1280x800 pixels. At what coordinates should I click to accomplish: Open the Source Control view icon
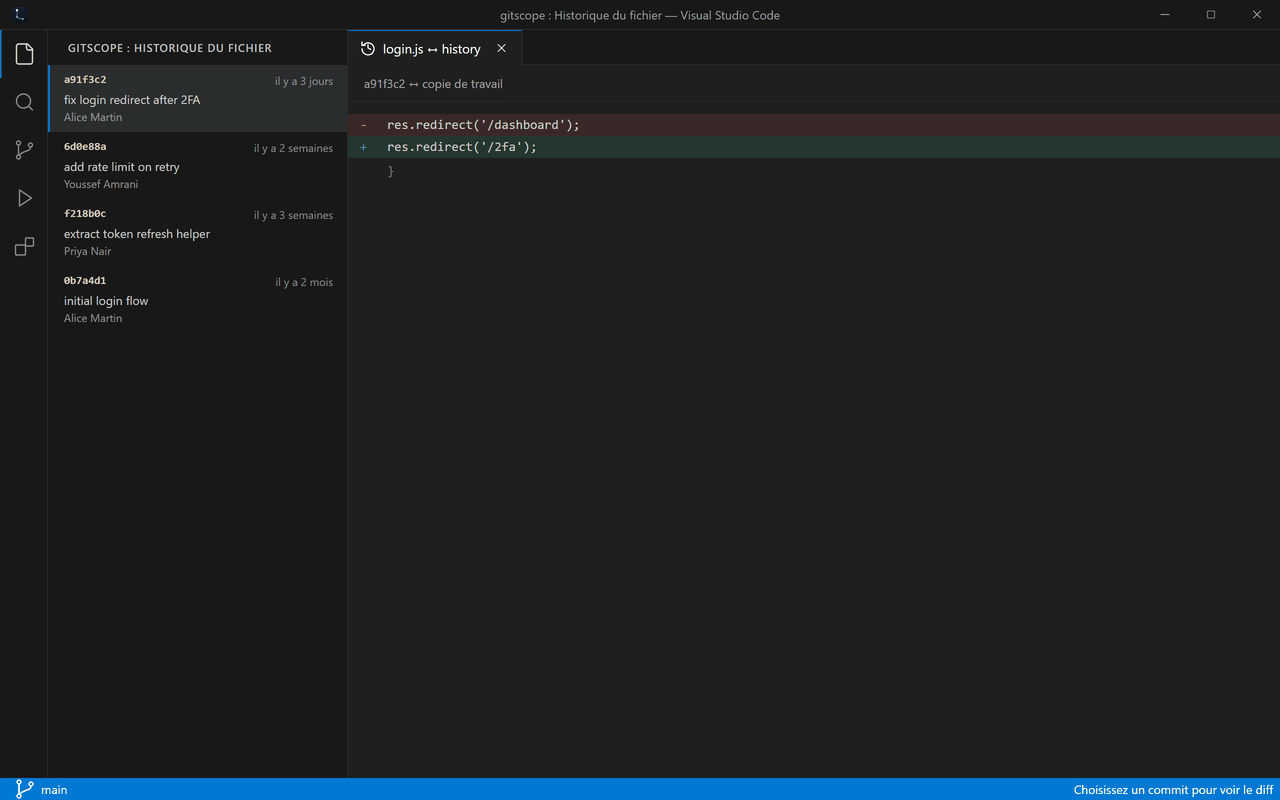[24, 150]
